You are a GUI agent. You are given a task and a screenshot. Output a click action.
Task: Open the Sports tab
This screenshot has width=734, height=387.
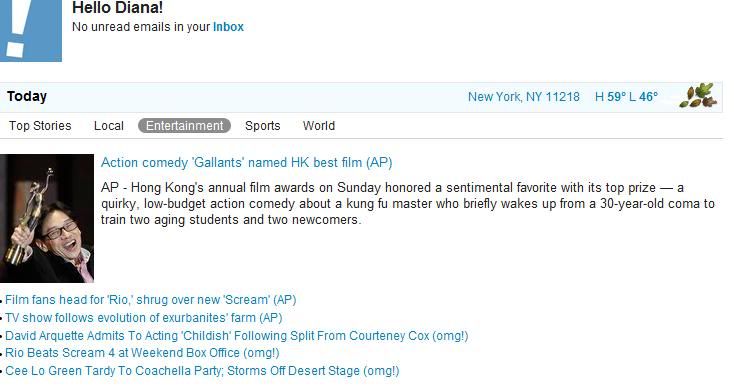(x=263, y=126)
